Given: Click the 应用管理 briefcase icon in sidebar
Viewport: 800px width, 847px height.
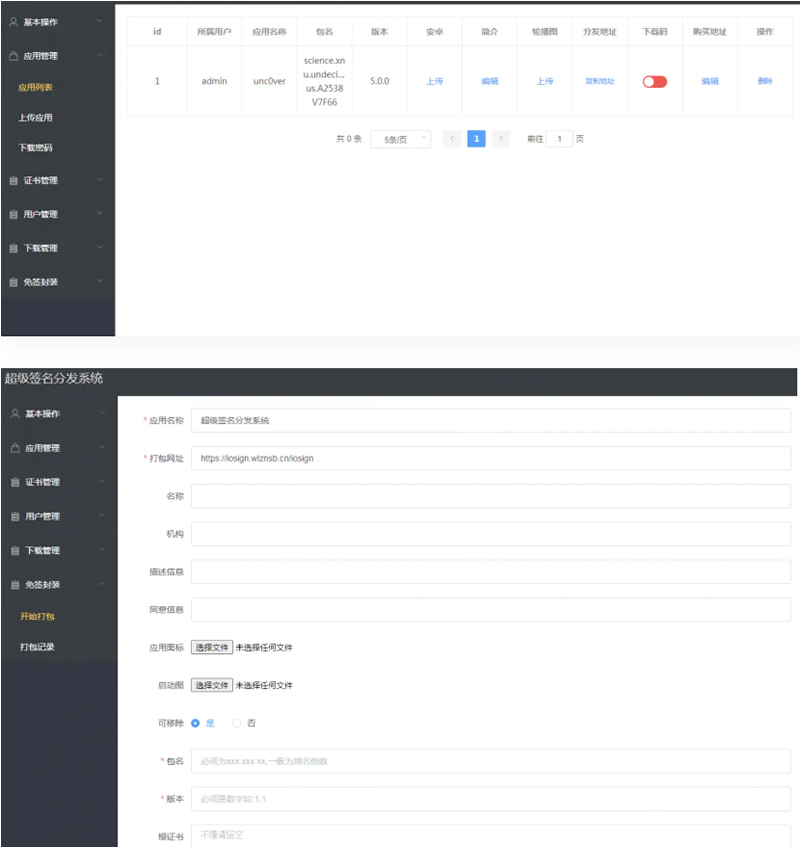Looking at the screenshot, I should (14, 56).
